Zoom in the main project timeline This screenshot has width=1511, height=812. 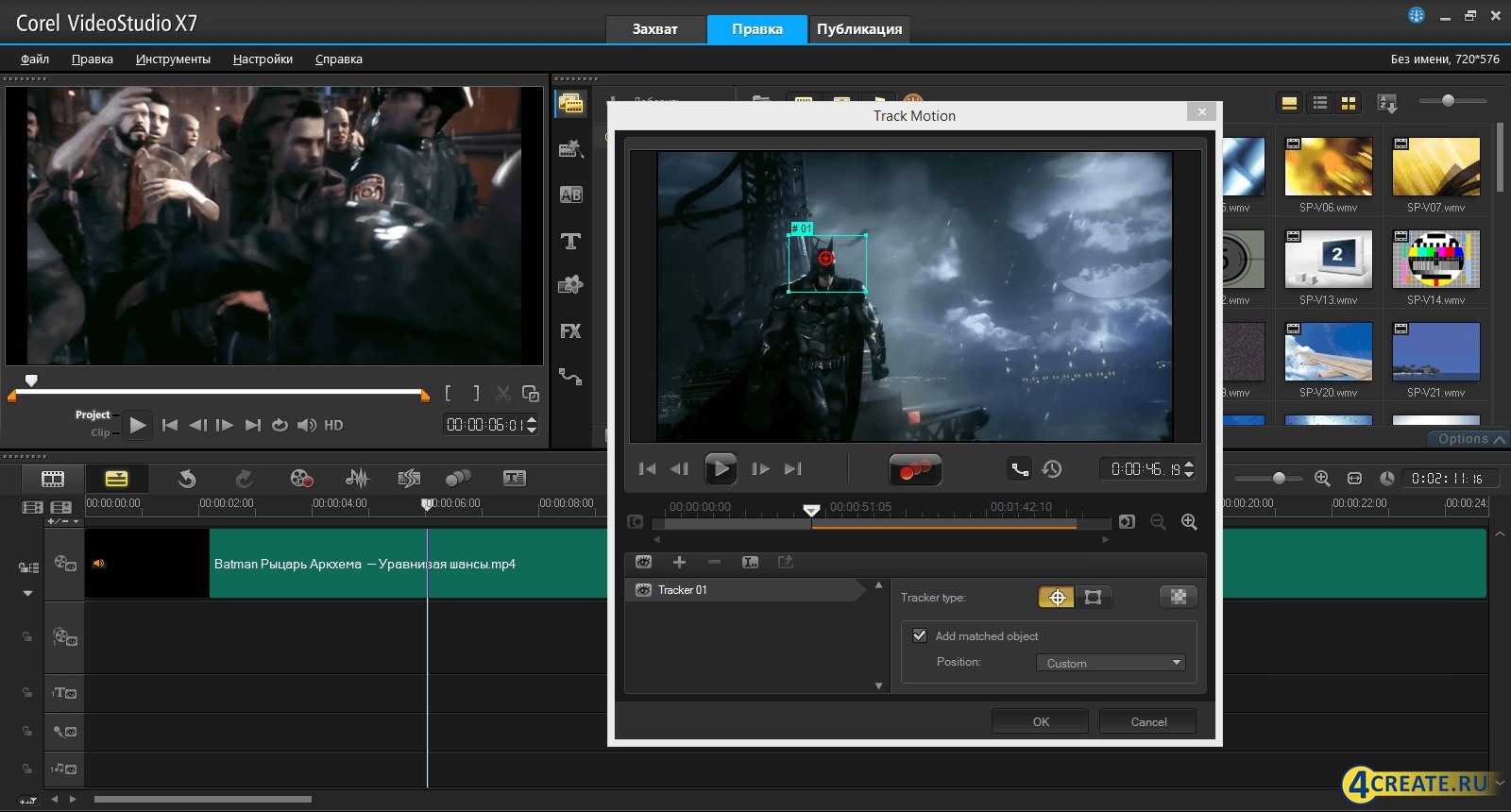1322,479
